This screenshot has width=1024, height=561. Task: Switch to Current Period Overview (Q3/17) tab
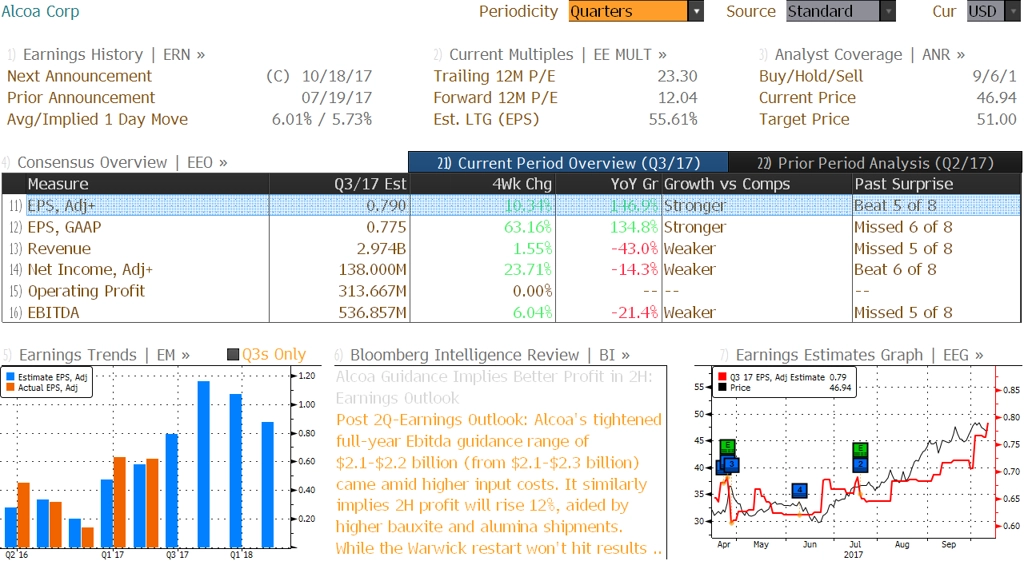click(x=568, y=163)
